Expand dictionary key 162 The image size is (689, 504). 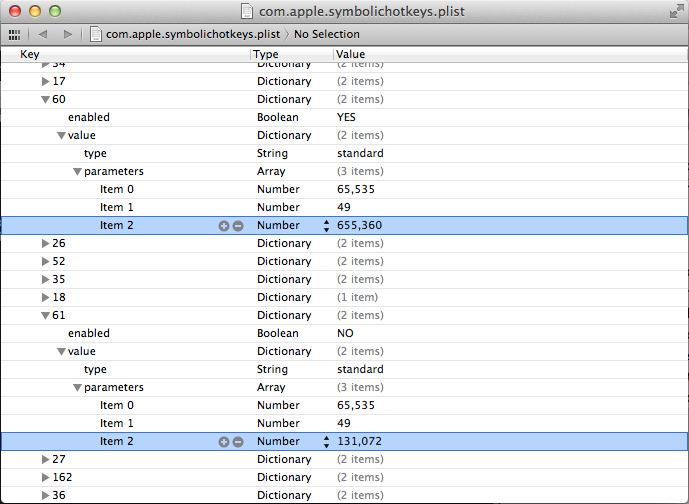[x=45, y=478]
